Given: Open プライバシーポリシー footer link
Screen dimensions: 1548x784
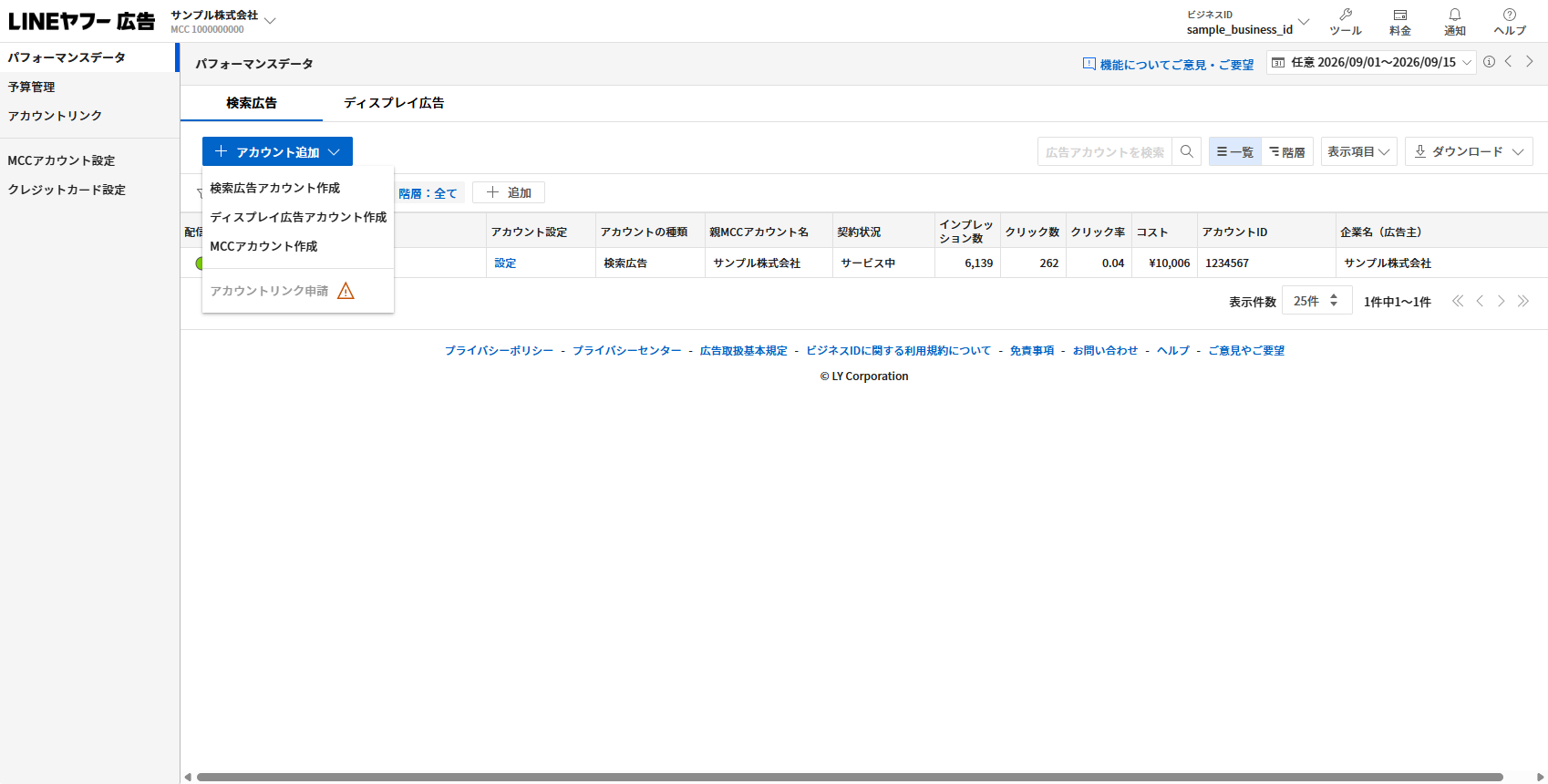Looking at the screenshot, I should pyautogui.click(x=499, y=350).
